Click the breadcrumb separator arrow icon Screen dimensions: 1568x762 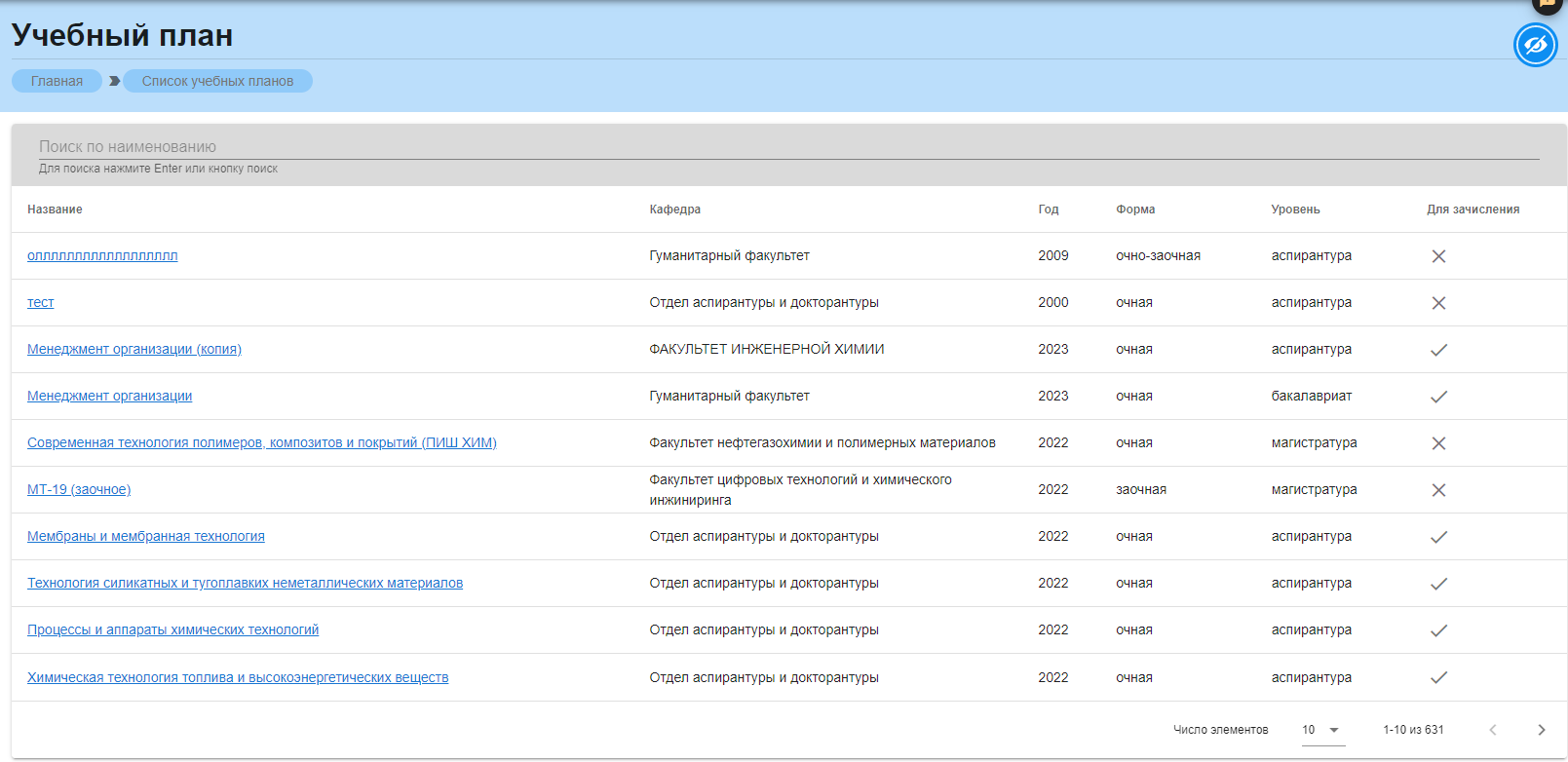click(x=114, y=81)
